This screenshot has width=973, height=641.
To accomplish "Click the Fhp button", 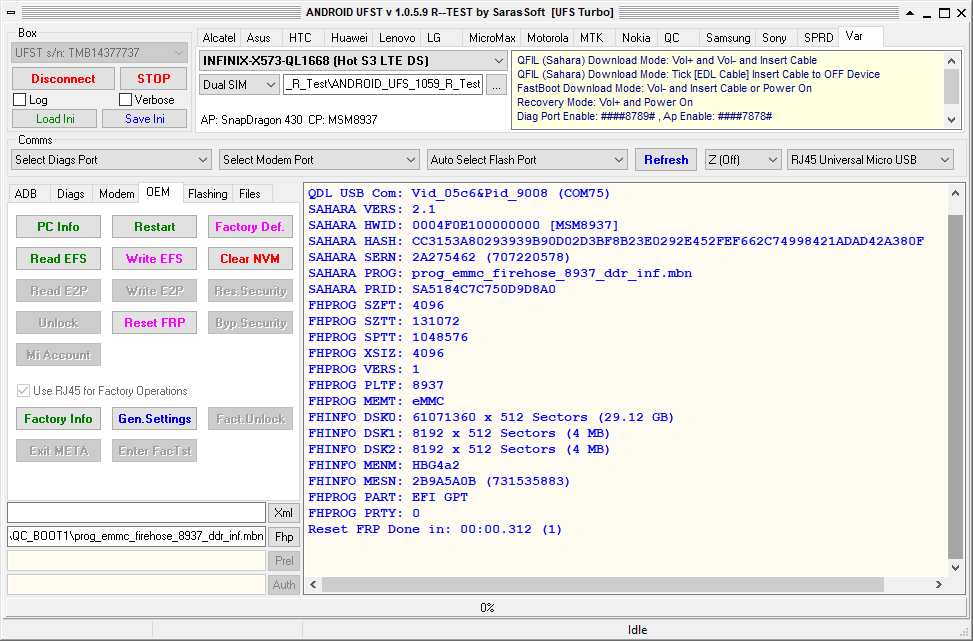I will (284, 537).
